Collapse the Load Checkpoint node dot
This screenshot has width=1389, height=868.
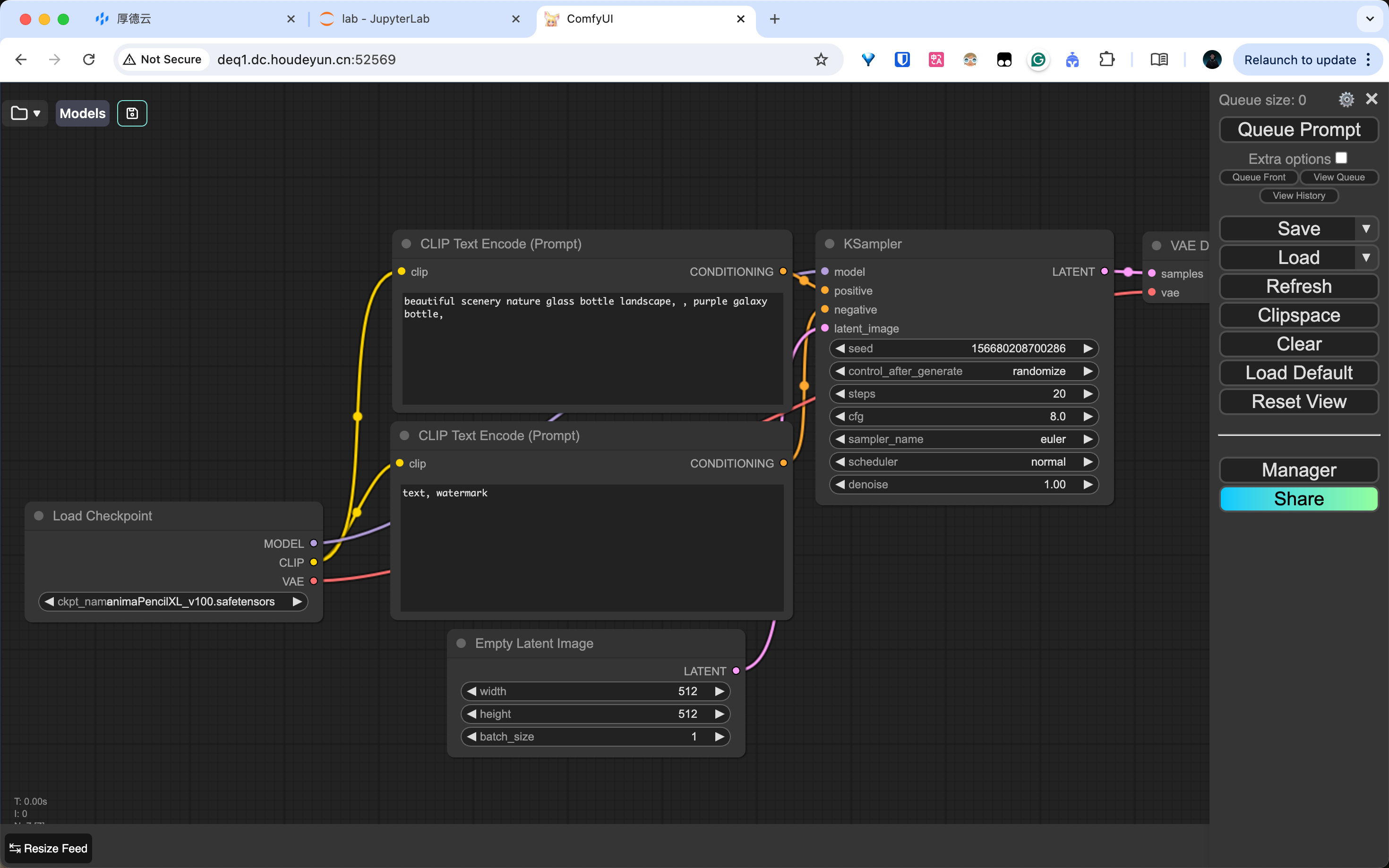click(39, 516)
